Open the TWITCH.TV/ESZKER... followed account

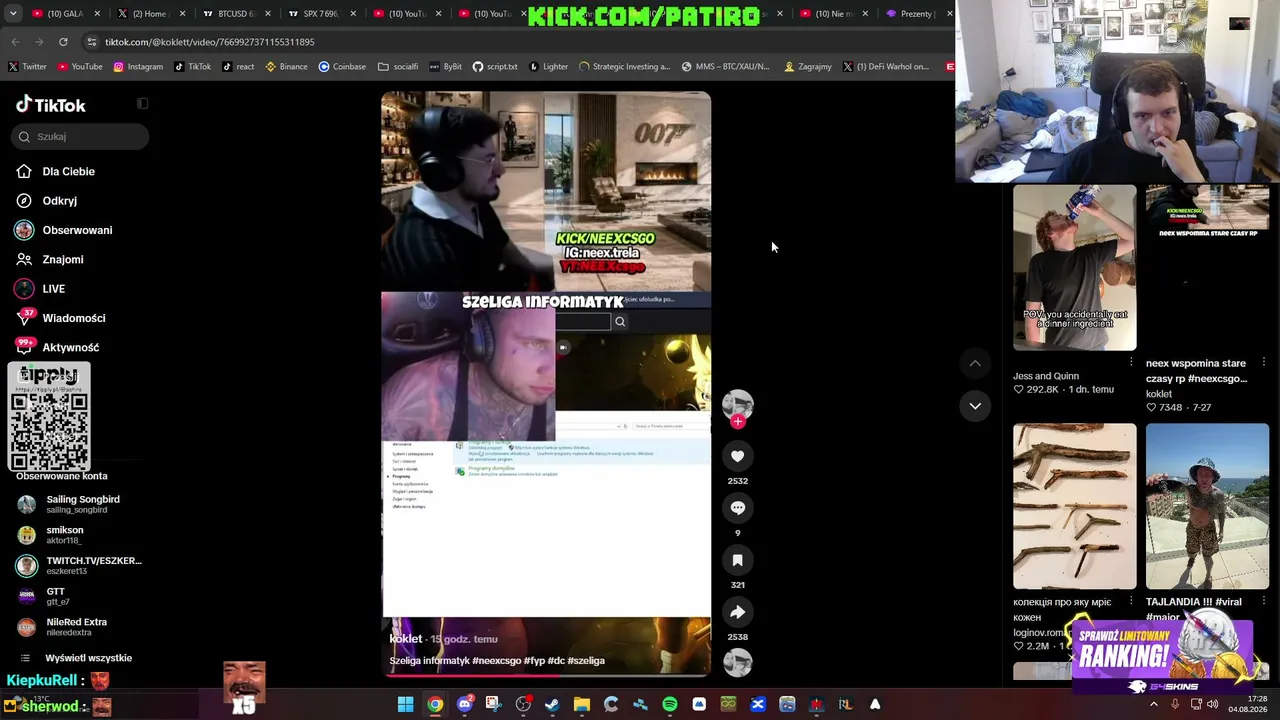[x=79, y=565]
